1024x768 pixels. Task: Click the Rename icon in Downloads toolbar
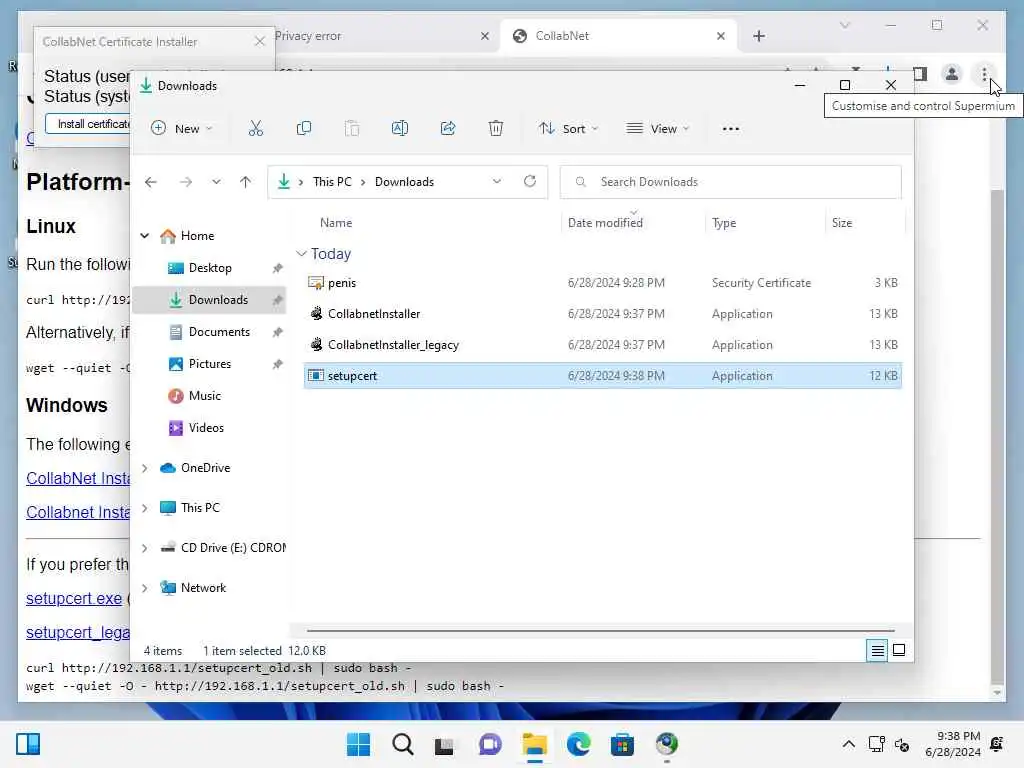point(400,129)
